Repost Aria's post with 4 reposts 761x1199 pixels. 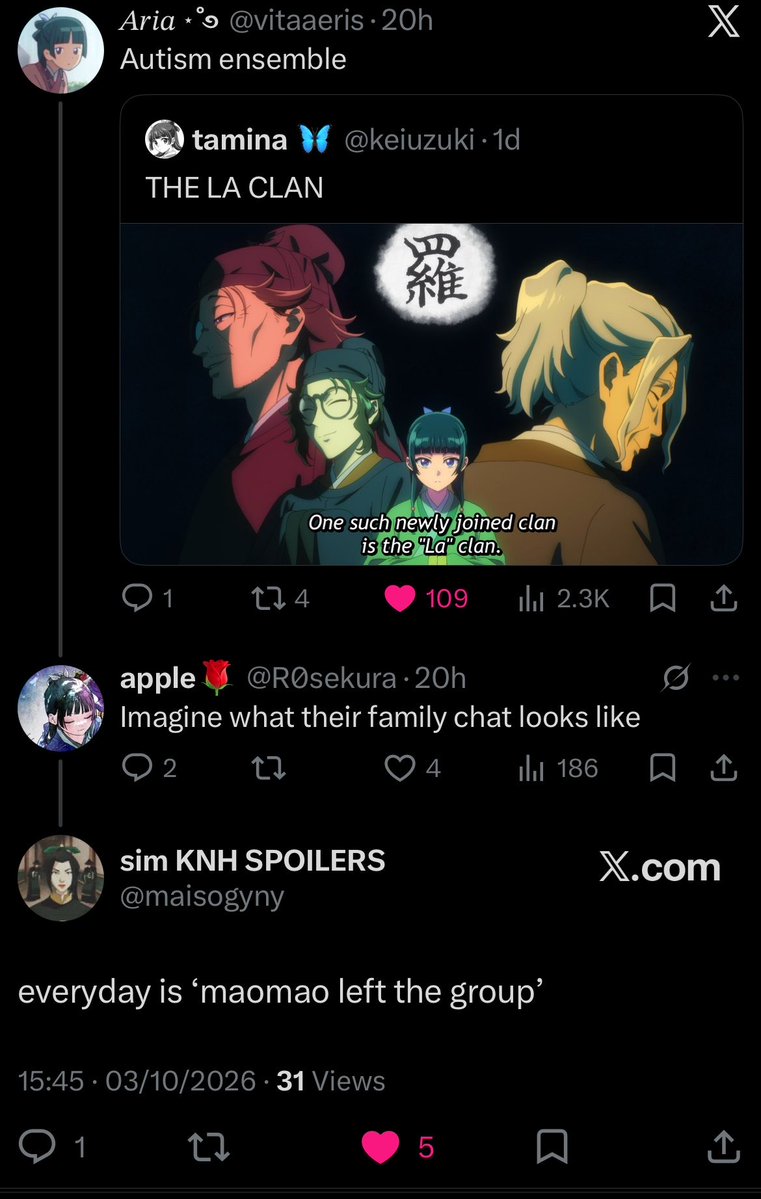pyautogui.click(x=281, y=598)
